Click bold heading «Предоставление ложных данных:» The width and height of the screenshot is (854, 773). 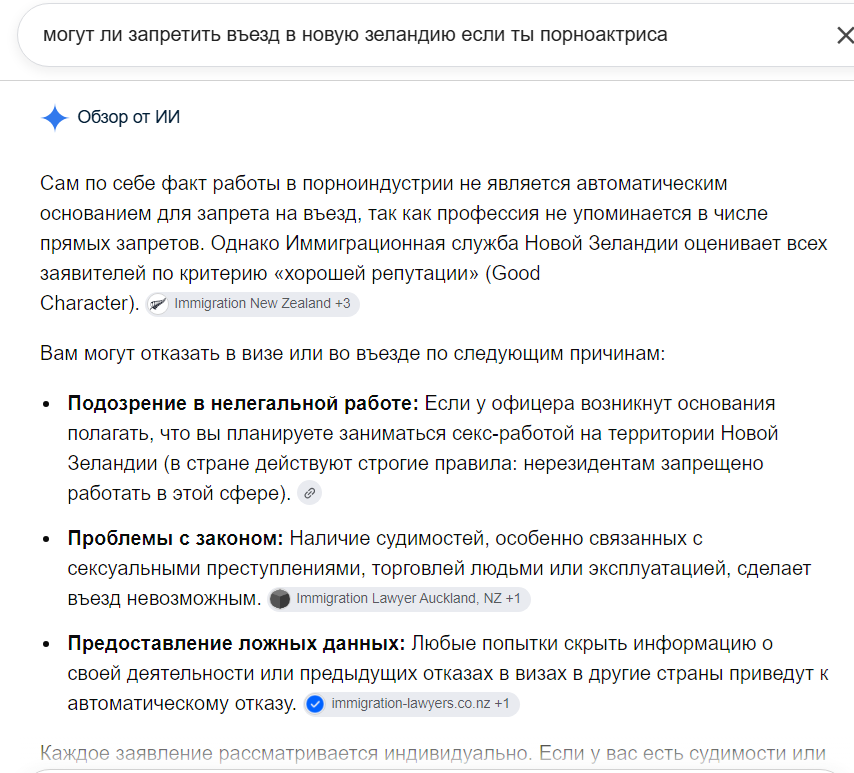pos(236,644)
